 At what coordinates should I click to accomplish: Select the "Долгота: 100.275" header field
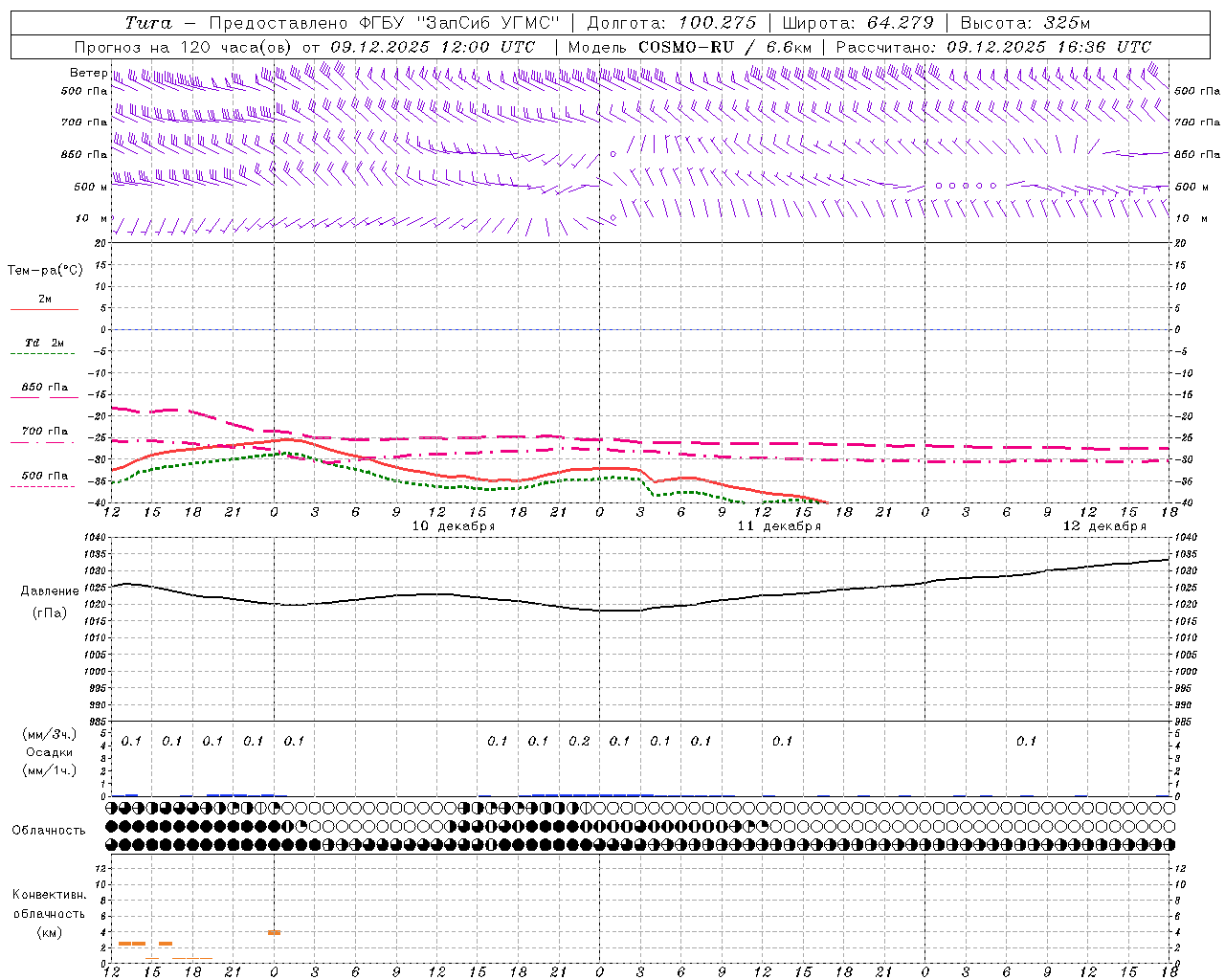671,23
